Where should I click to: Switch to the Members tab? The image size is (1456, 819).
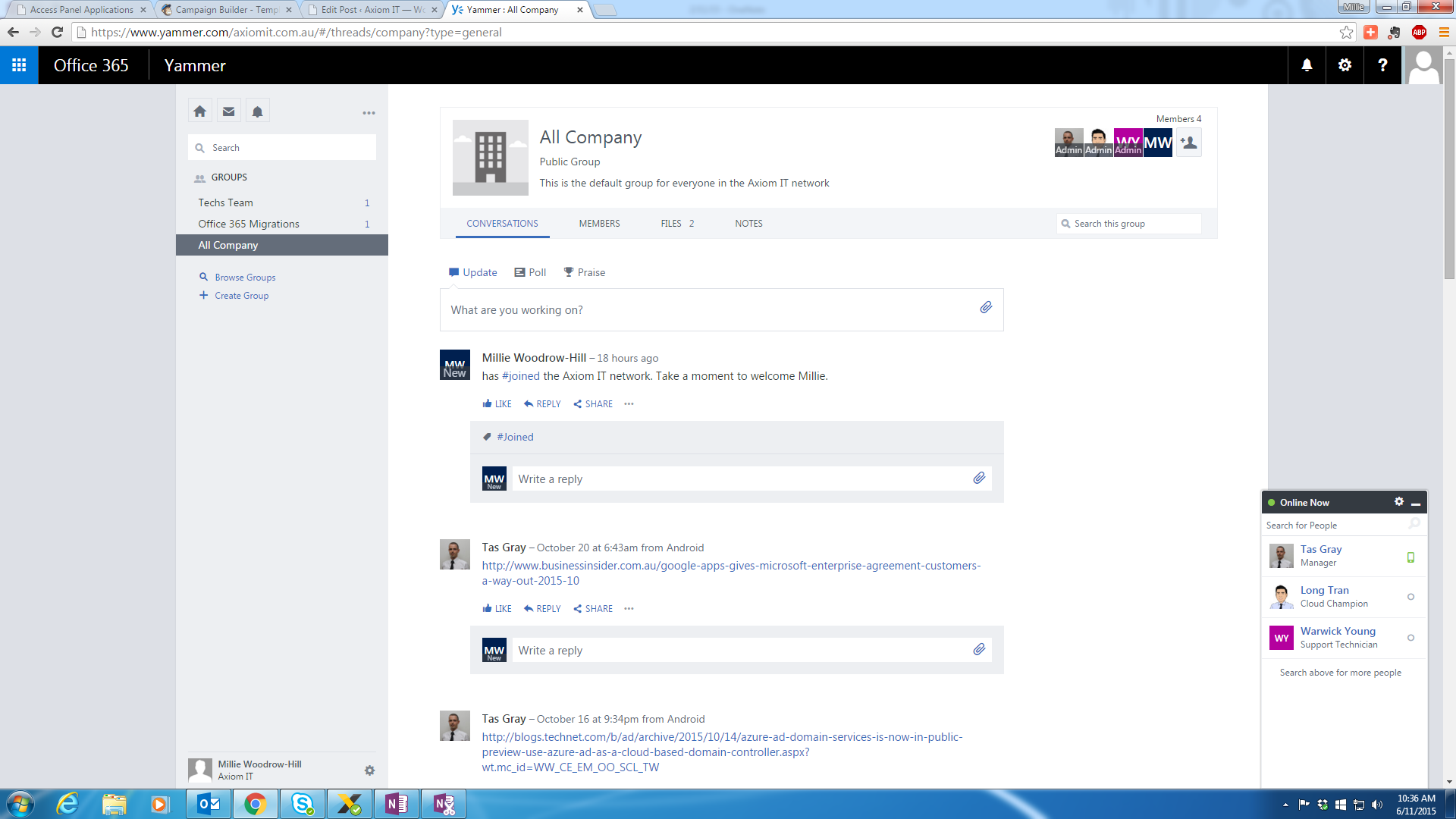pos(599,224)
